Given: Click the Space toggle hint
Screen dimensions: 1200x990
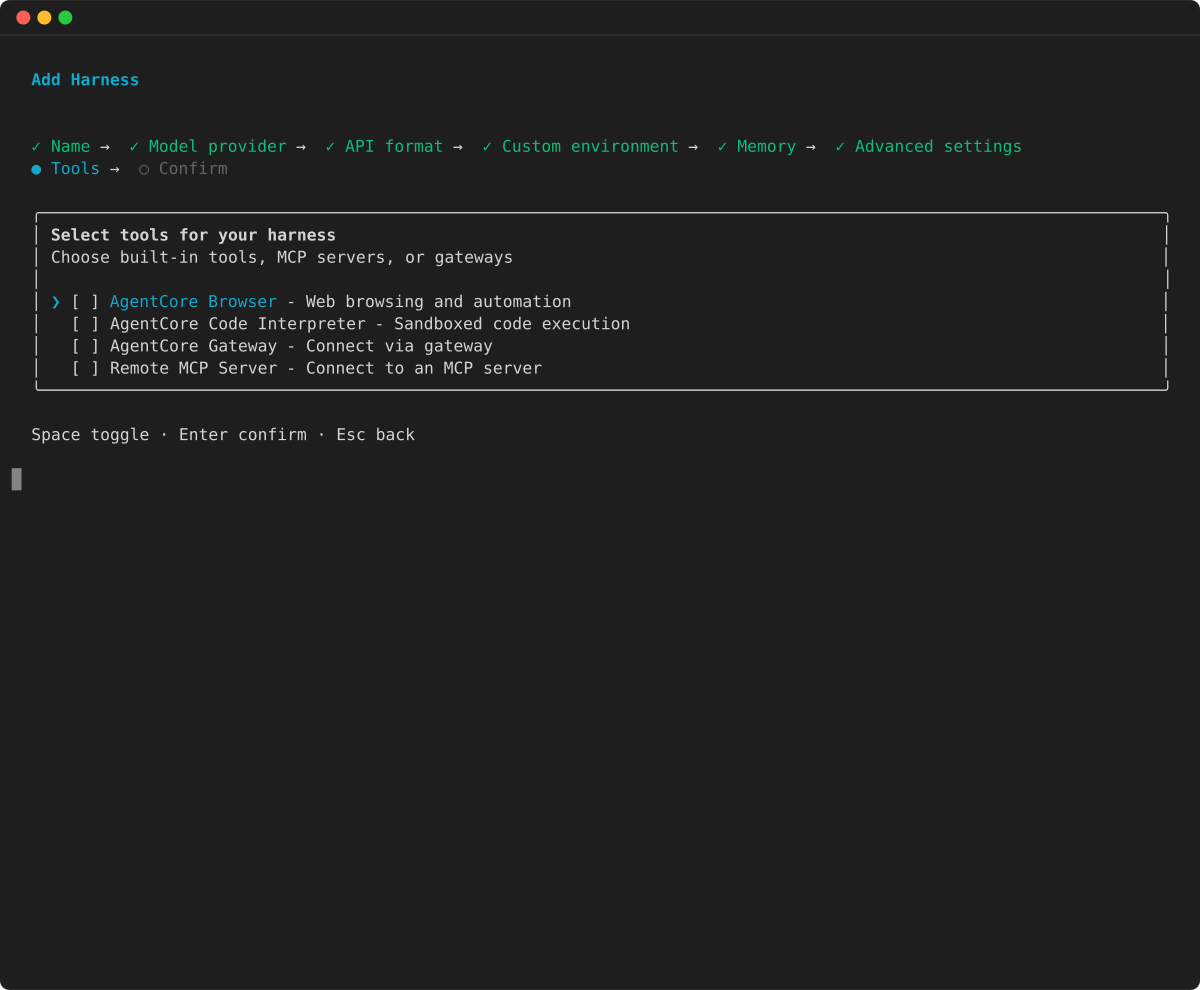Looking at the screenshot, I should click(x=90, y=435).
